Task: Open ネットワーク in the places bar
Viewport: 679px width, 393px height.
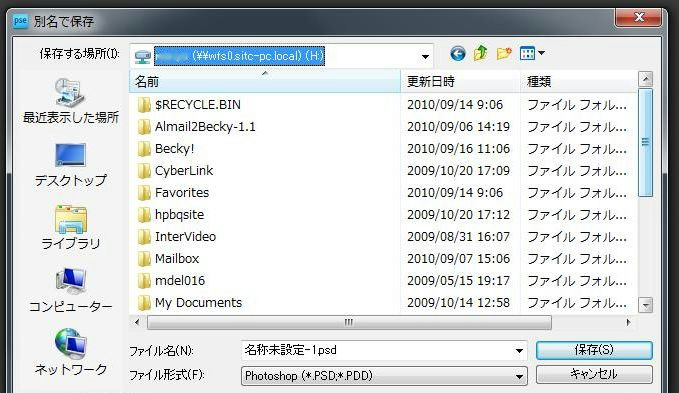Action: (71, 353)
